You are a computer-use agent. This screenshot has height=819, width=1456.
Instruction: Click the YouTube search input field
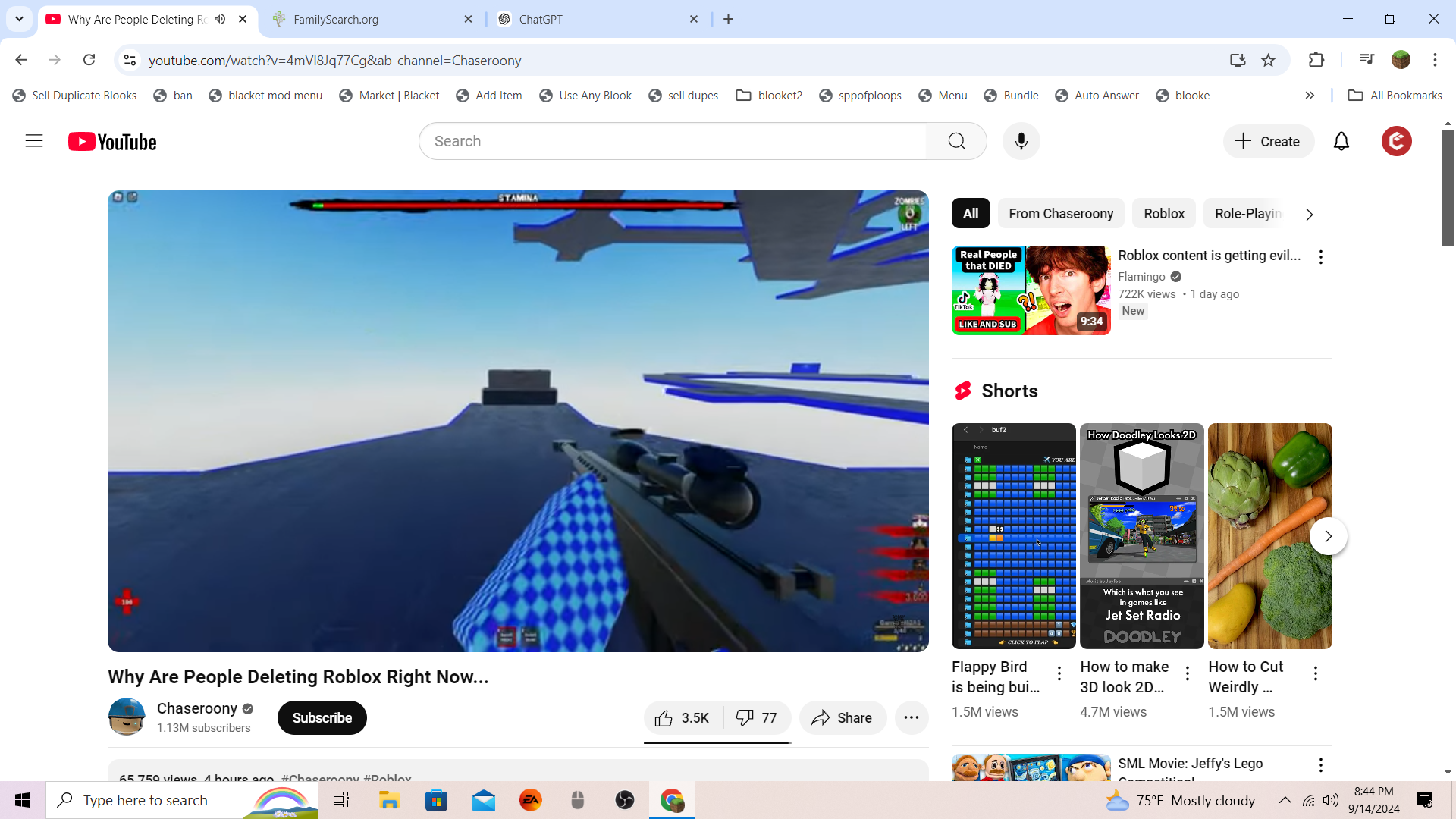click(x=672, y=141)
